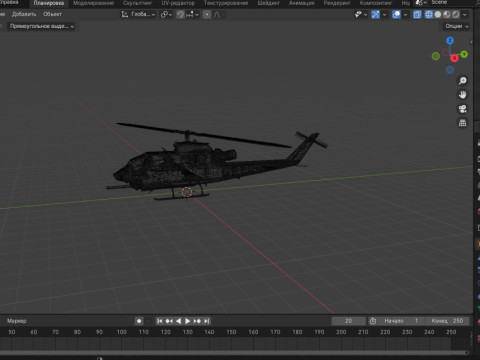Image resolution: width=480 pixels, height=360 pixels.
Task: Jump to the timeline end
Action: [x=207, y=321]
